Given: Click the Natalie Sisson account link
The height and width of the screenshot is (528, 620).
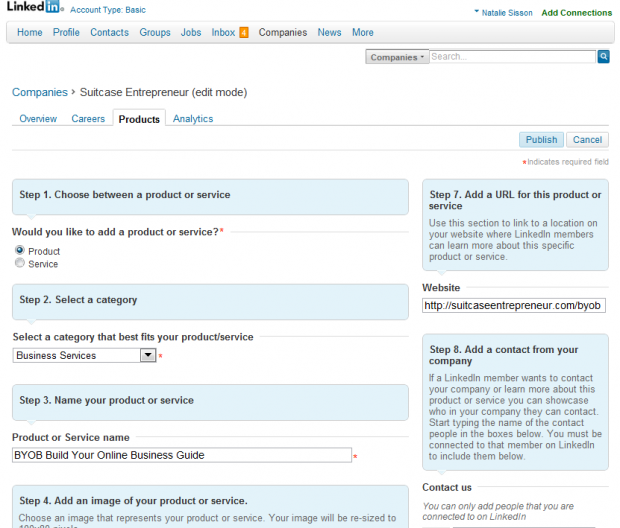Looking at the screenshot, I should point(507,13).
